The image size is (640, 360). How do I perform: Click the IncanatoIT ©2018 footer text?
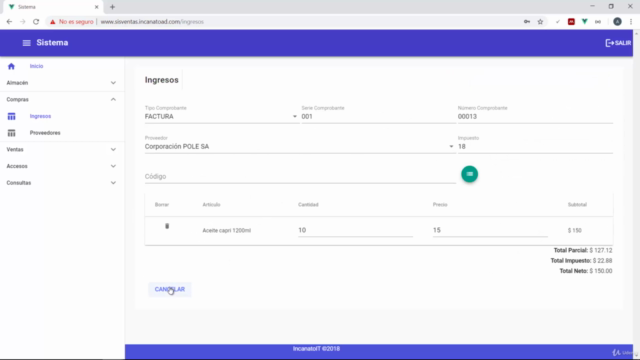316,349
